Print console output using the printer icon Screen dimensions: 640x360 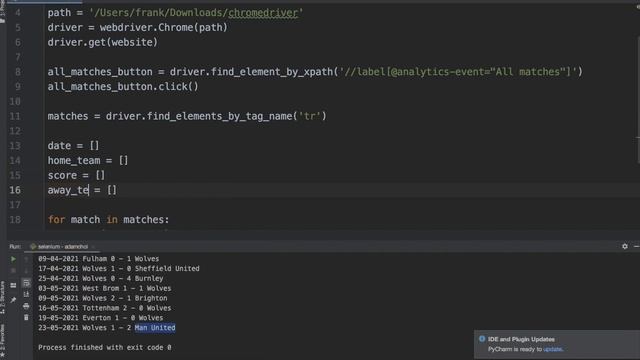[x=27, y=306]
